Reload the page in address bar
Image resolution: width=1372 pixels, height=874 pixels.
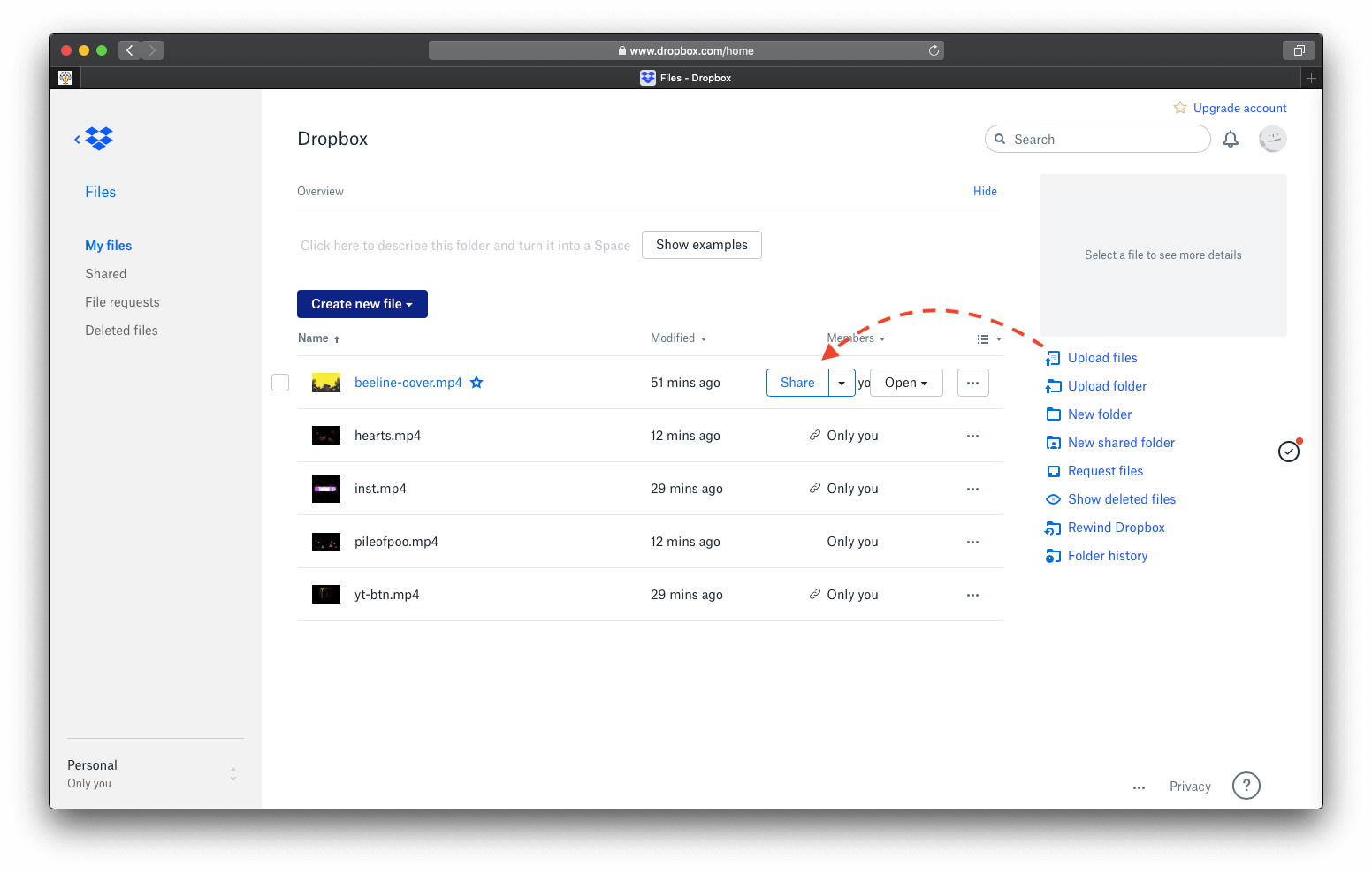tap(934, 50)
